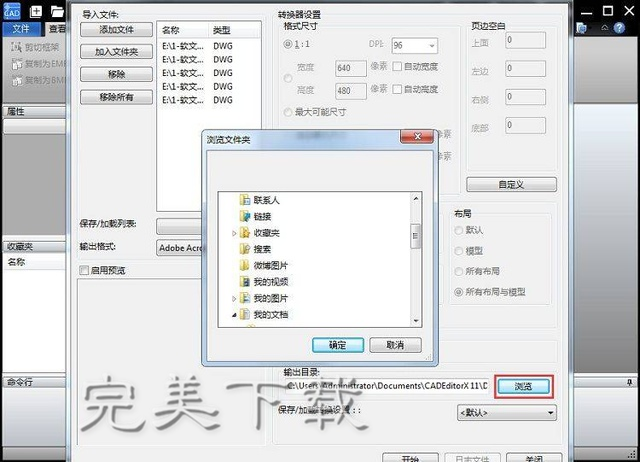Choose the 默认 layout radio

point(458,230)
